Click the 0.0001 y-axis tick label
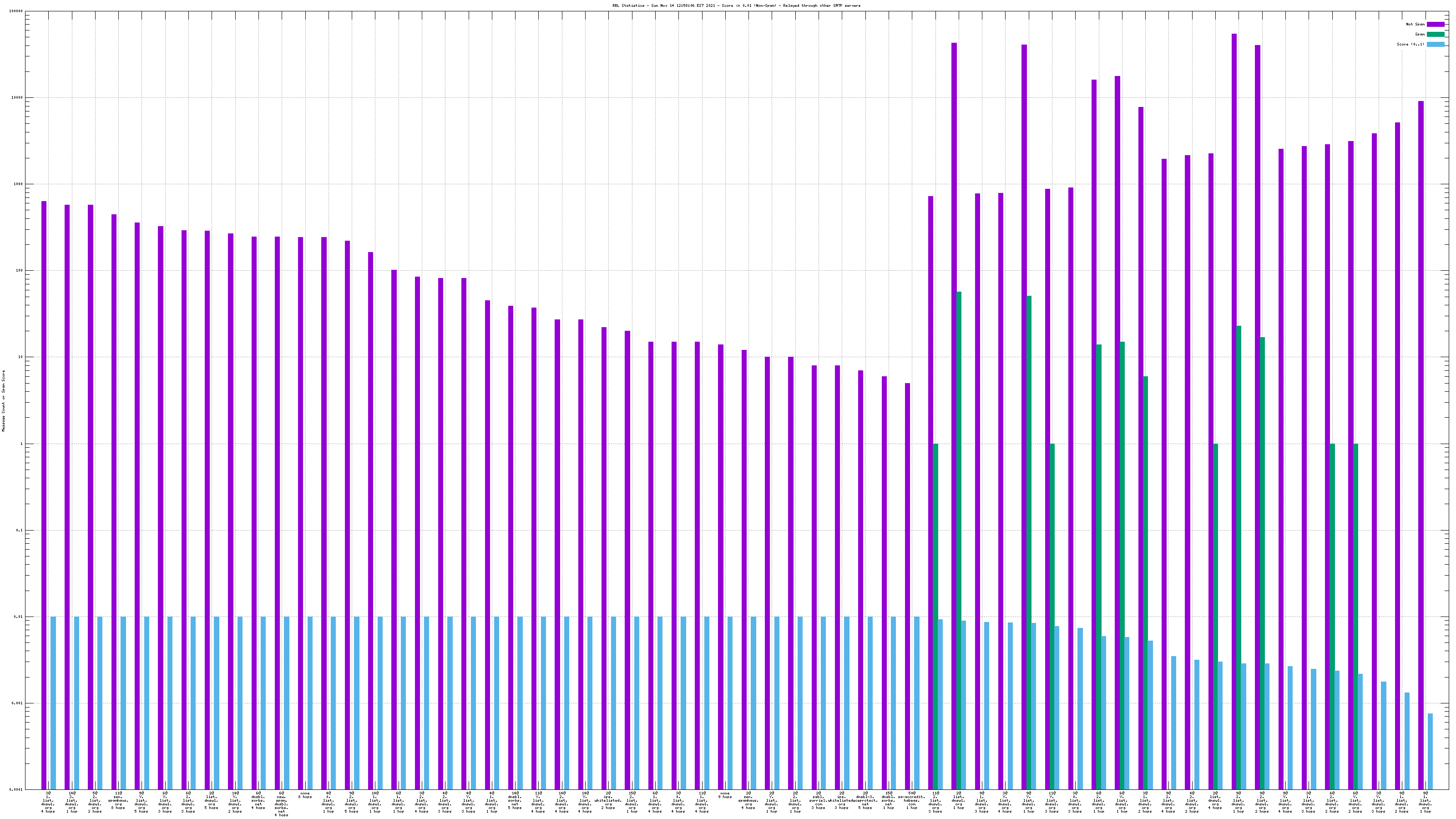 pyautogui.click(x=16, y=789)
